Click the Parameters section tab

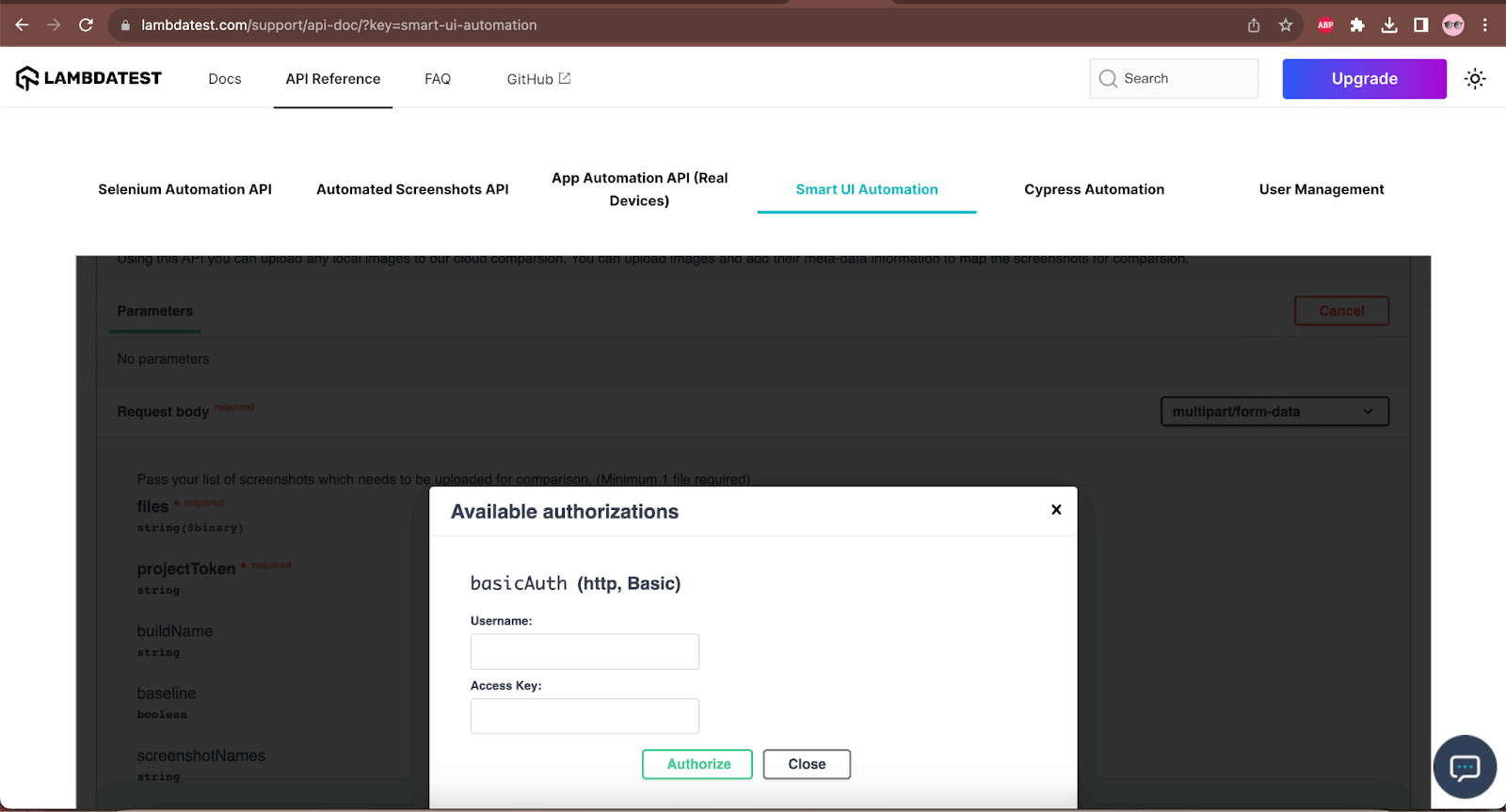click(x=155, y=311)
